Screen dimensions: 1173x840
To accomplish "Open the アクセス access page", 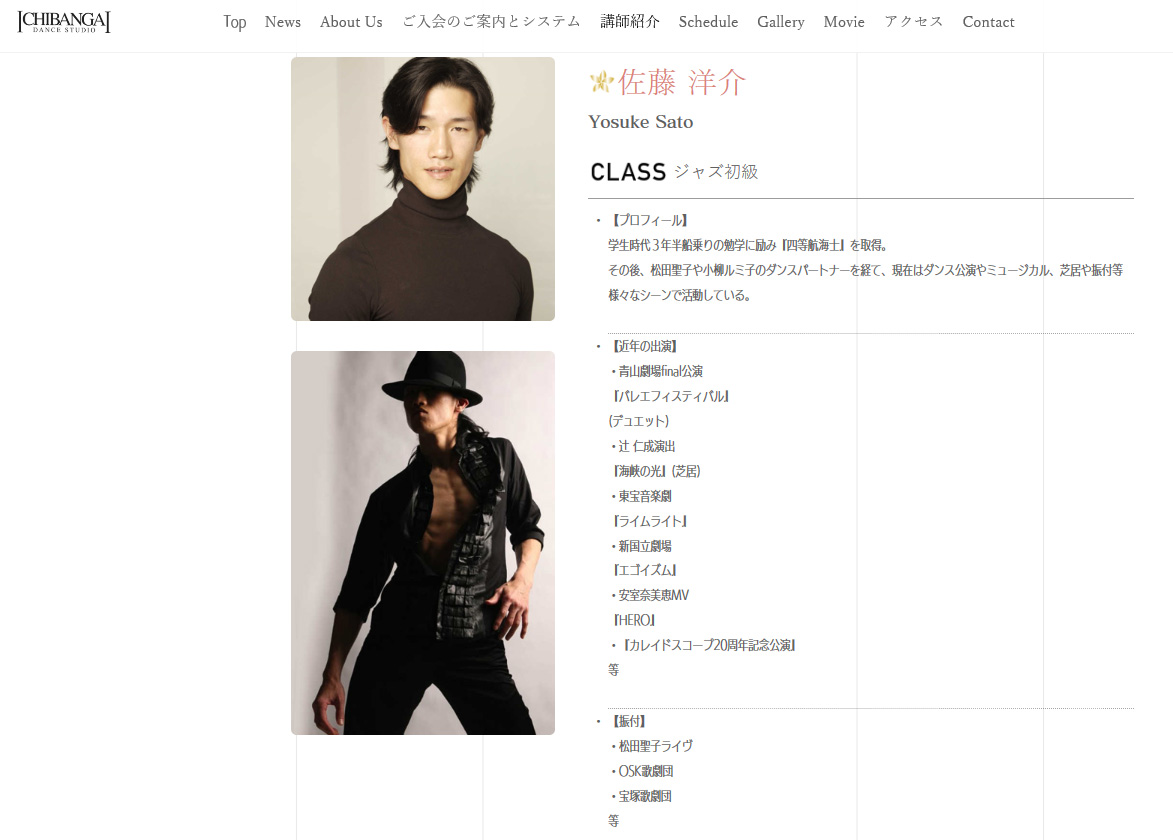I will click(913, 22).
